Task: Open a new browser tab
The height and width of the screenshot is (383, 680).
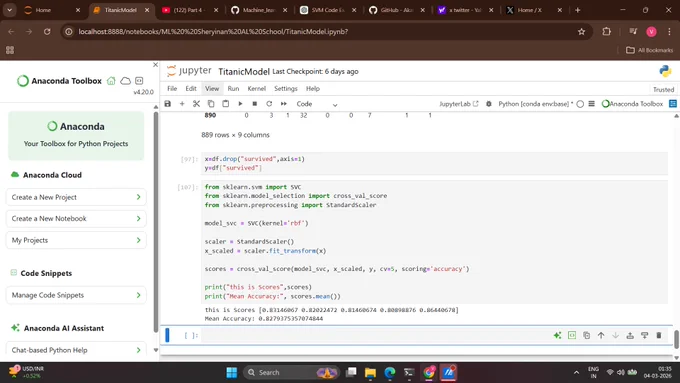Action: (578, 10)
